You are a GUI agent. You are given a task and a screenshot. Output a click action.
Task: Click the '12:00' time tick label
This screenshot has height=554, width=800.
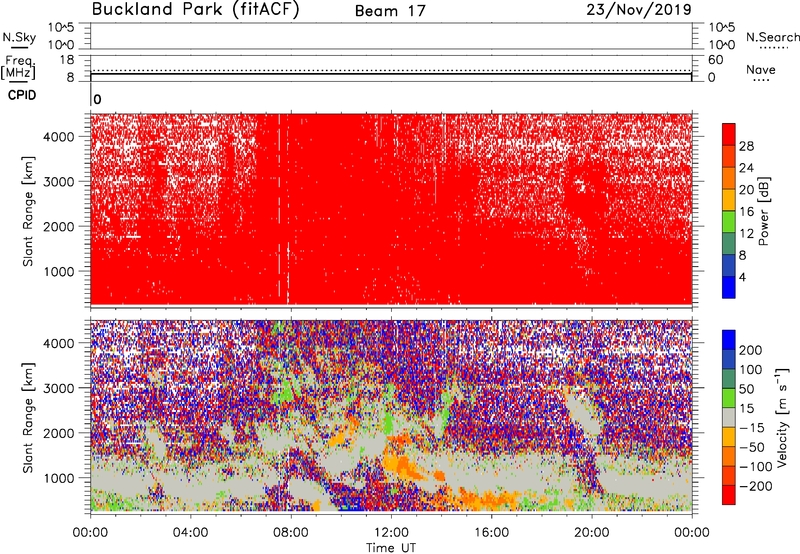coord(391,533)
